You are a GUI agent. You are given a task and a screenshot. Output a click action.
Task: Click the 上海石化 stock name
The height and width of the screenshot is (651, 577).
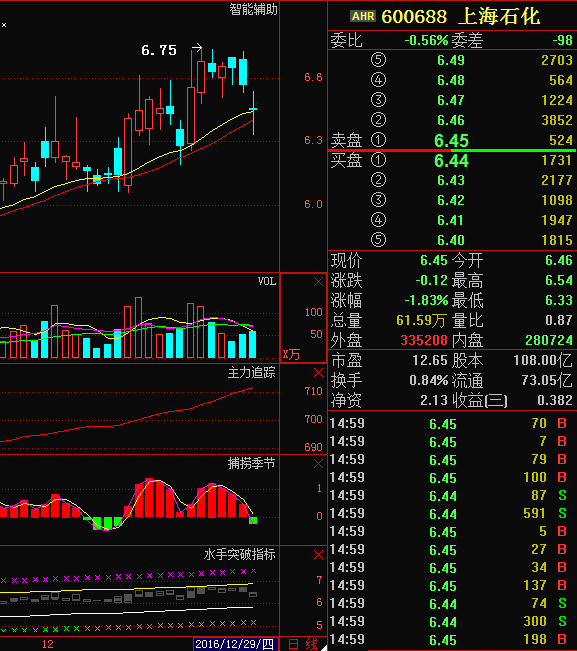499,17
